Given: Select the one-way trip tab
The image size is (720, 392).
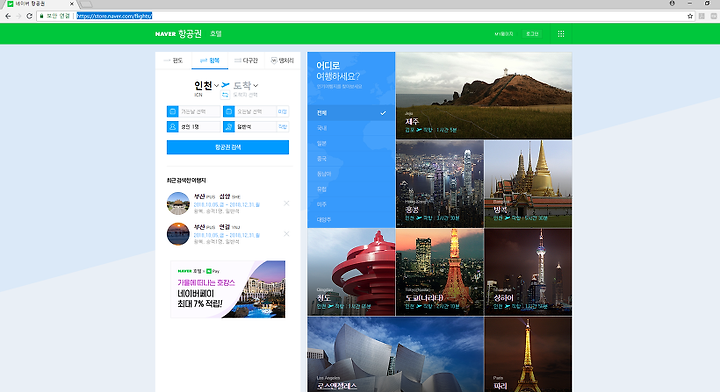Looking at the screenshot, I should coord(173,61).
